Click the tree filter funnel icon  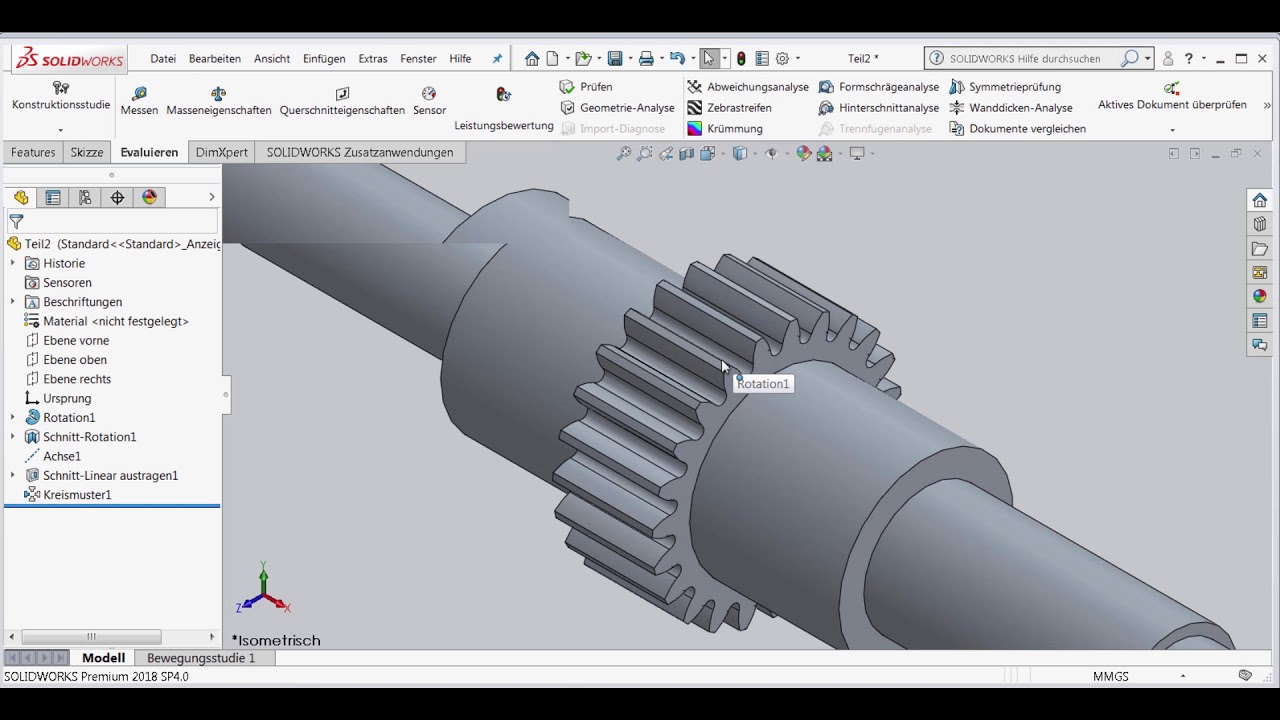pos(16,222)
